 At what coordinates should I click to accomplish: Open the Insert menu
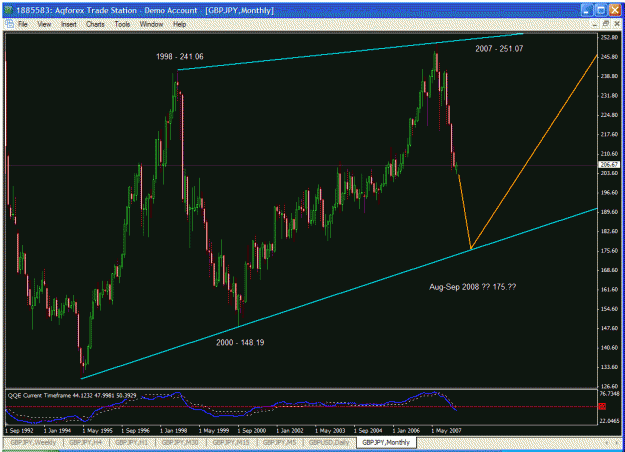(x=69, y=24)
